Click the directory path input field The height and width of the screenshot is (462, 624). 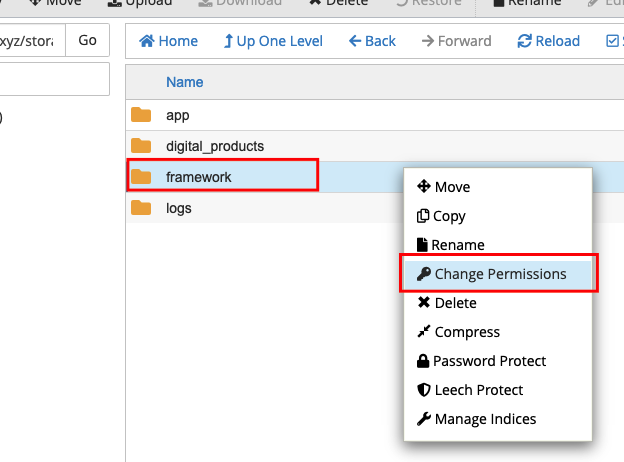click(30, 41)
